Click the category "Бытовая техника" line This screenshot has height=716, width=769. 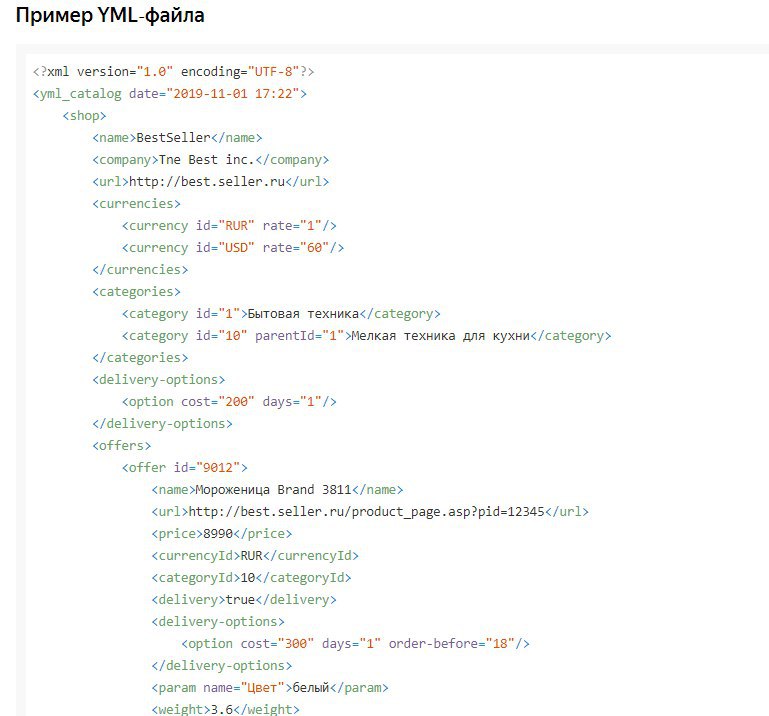[x=281, y=314]
